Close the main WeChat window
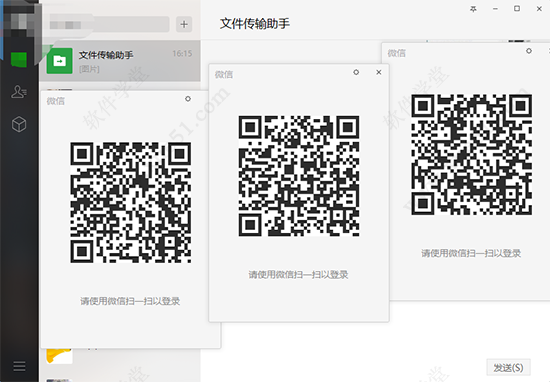550x382 pixels. [539, 9]
